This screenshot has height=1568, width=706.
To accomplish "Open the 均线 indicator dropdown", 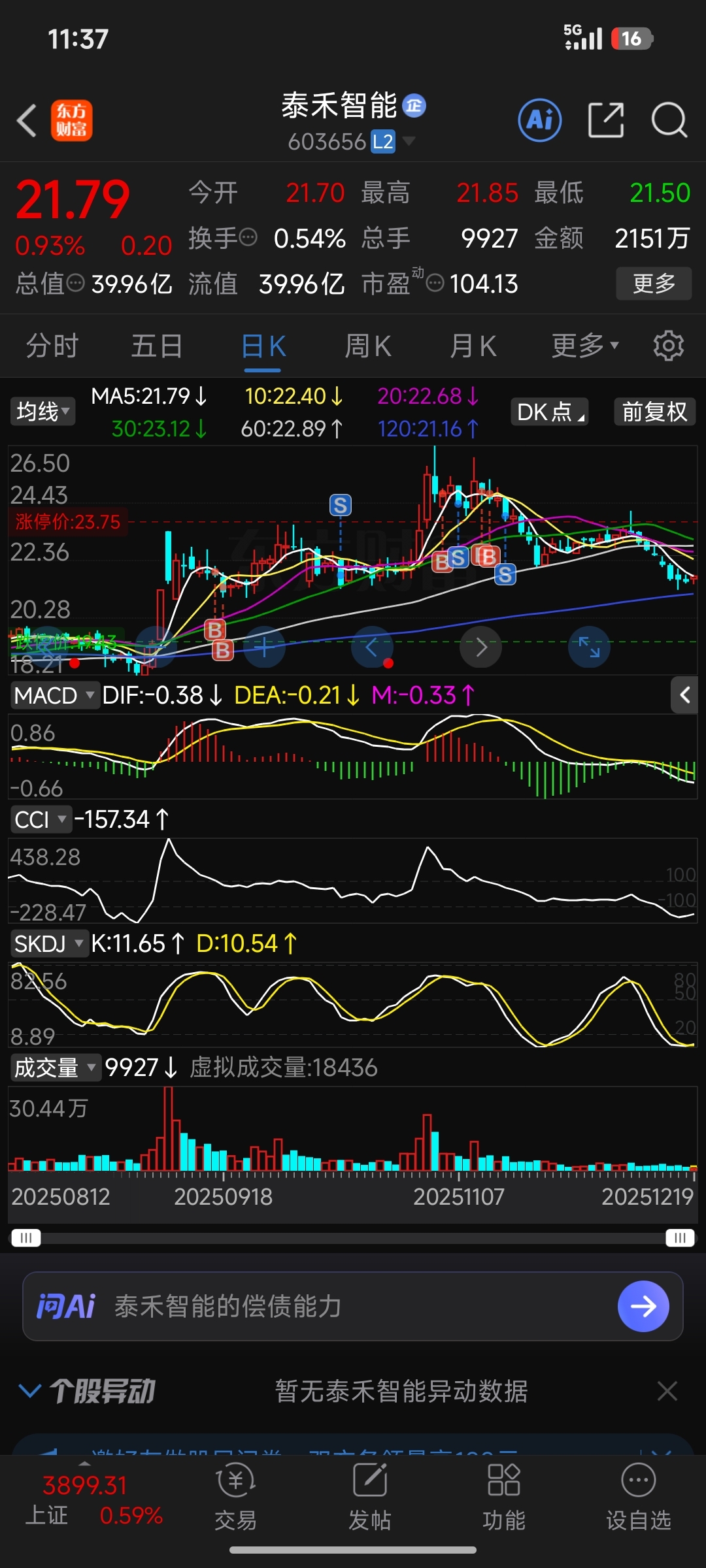I will click(42, 412).
